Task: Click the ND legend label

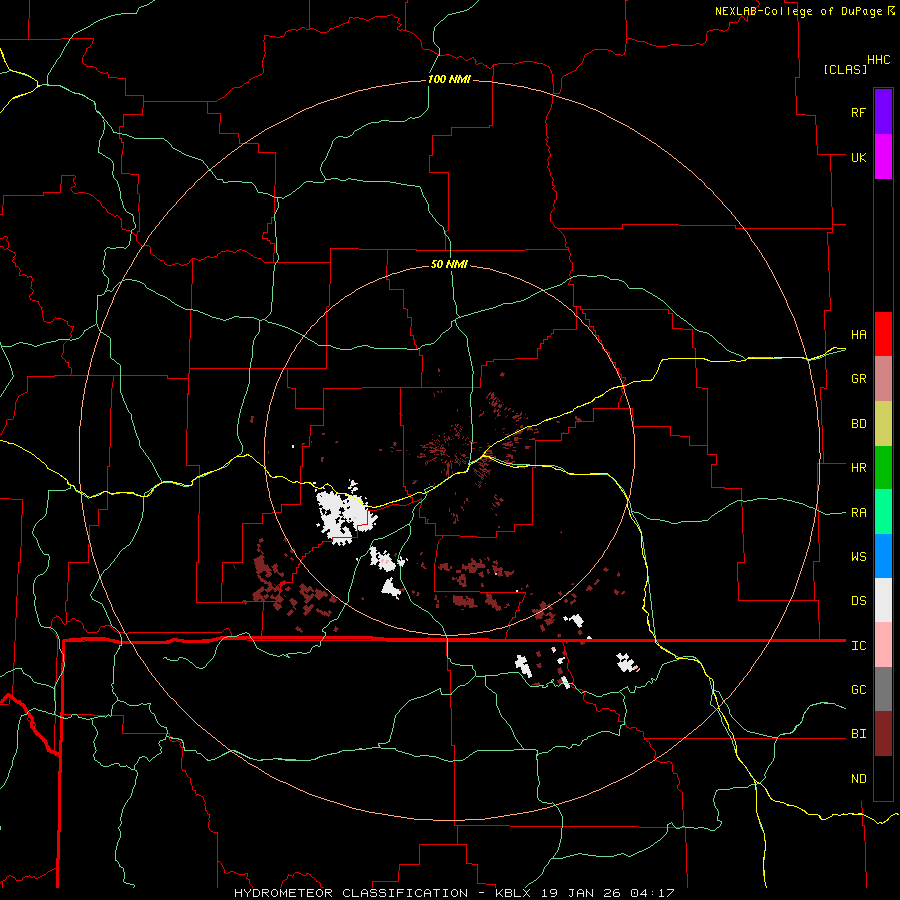Action: coord(858,779)
